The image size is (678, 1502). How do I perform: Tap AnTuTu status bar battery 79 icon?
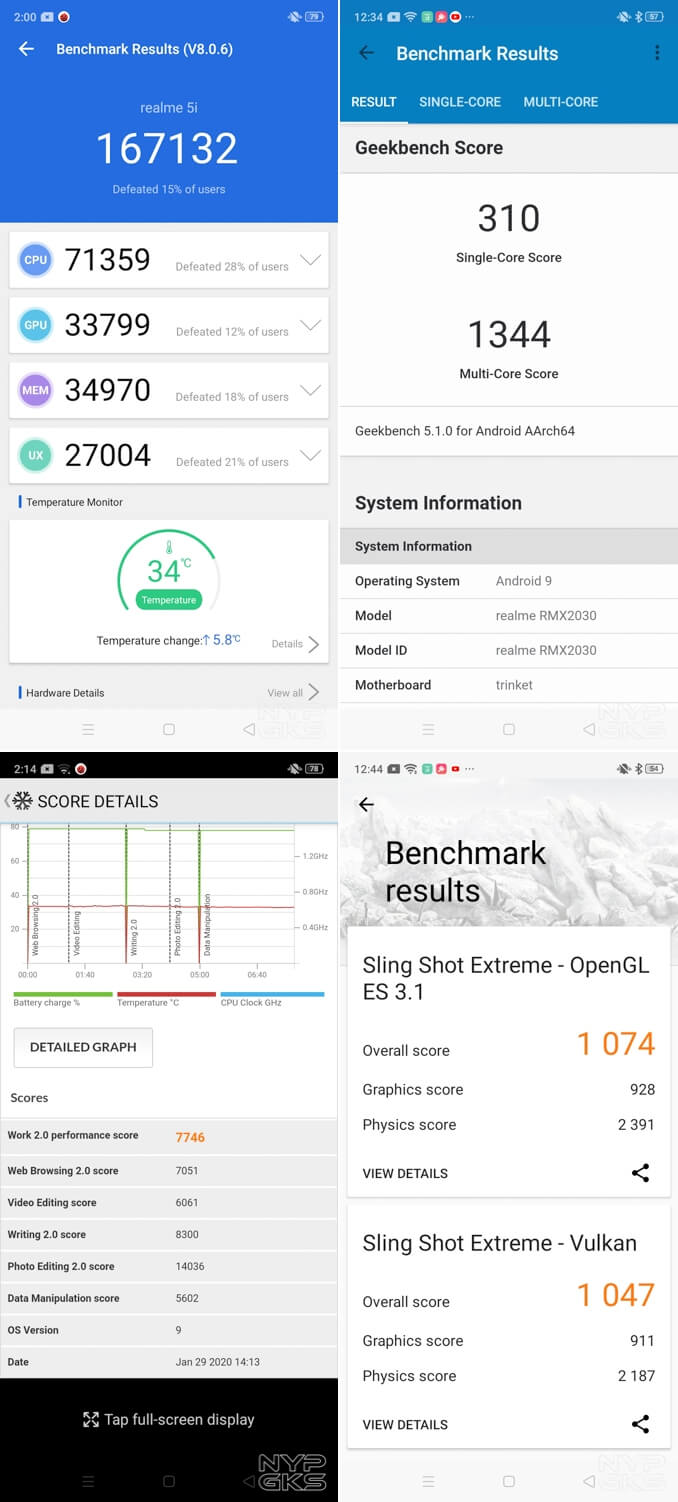point(314,17)
